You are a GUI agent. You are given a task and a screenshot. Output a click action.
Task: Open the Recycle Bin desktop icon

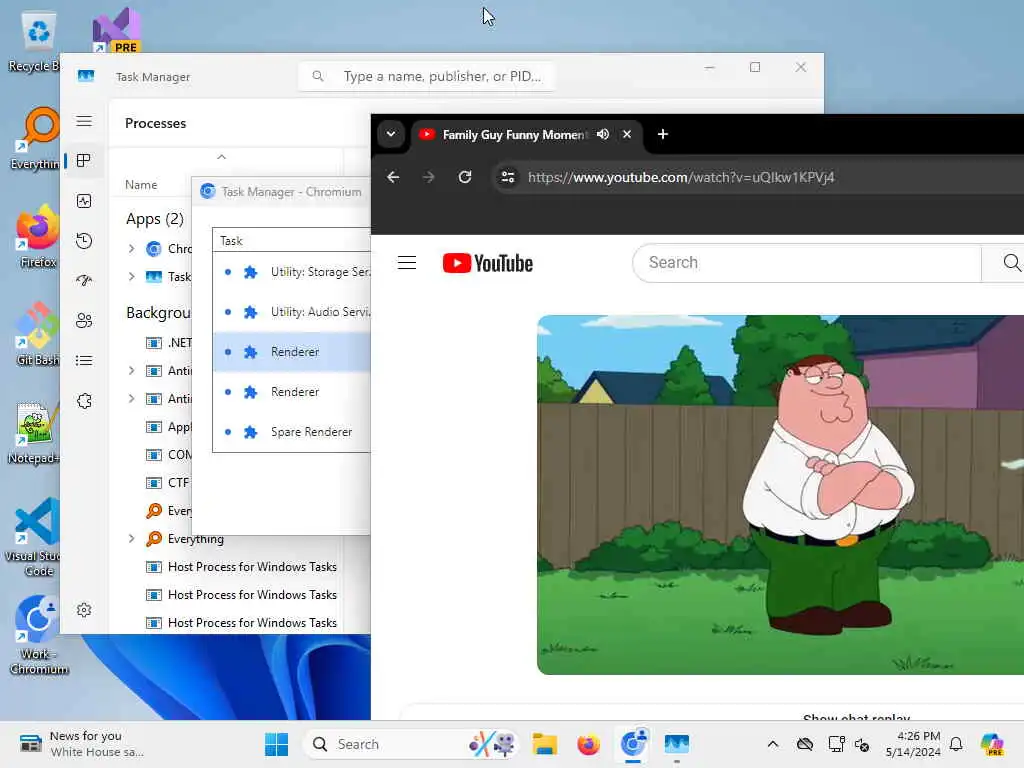[33, 43]
